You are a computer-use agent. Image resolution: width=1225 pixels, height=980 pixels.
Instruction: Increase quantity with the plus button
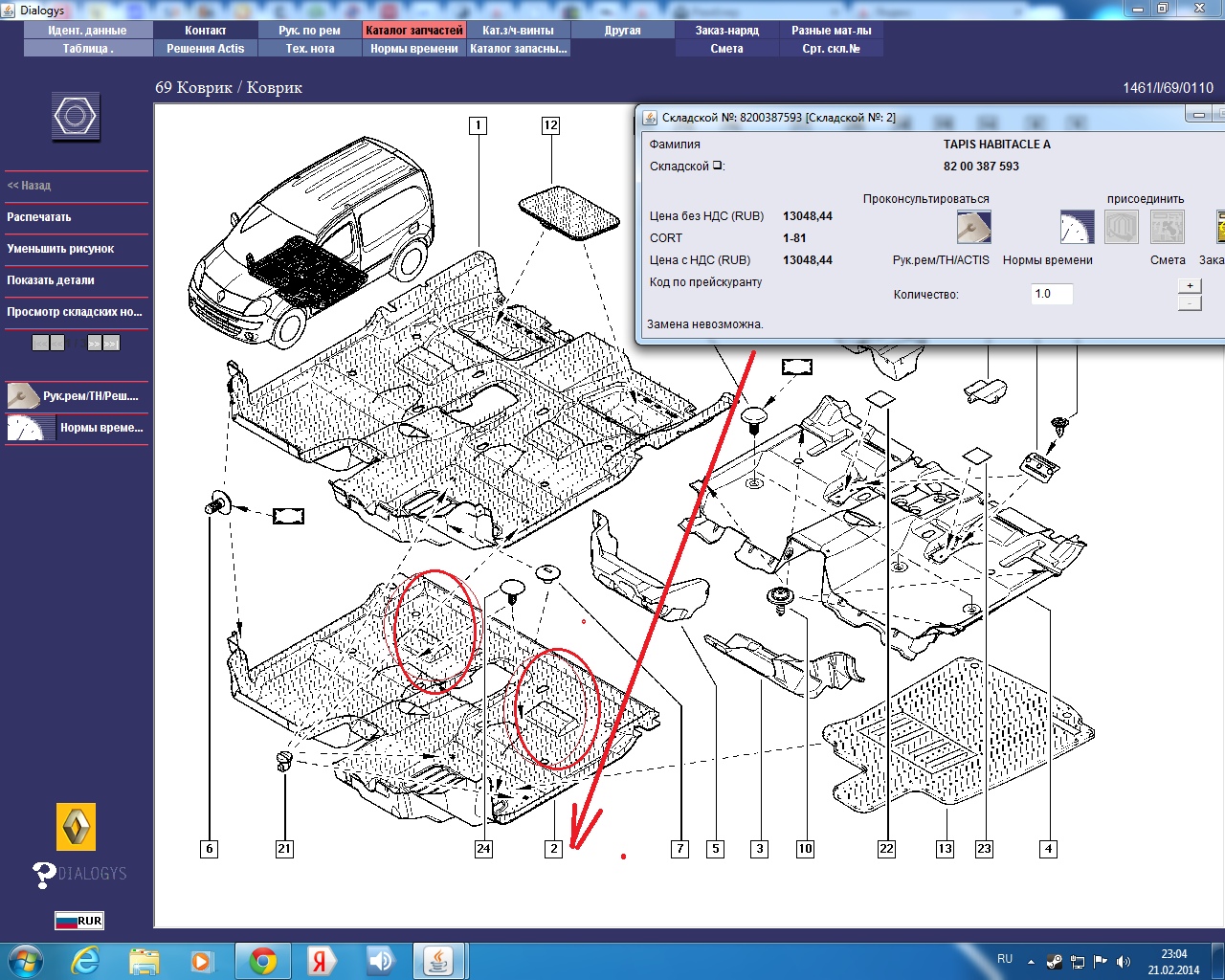click(x=1190, y=285)
